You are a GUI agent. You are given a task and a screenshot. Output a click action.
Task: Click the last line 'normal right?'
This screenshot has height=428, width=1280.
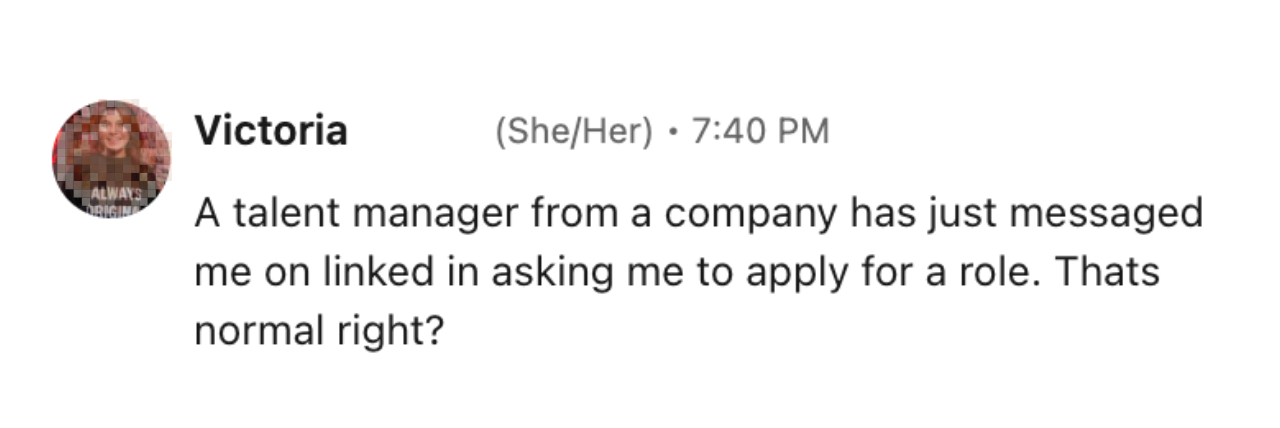click(318, 331)
